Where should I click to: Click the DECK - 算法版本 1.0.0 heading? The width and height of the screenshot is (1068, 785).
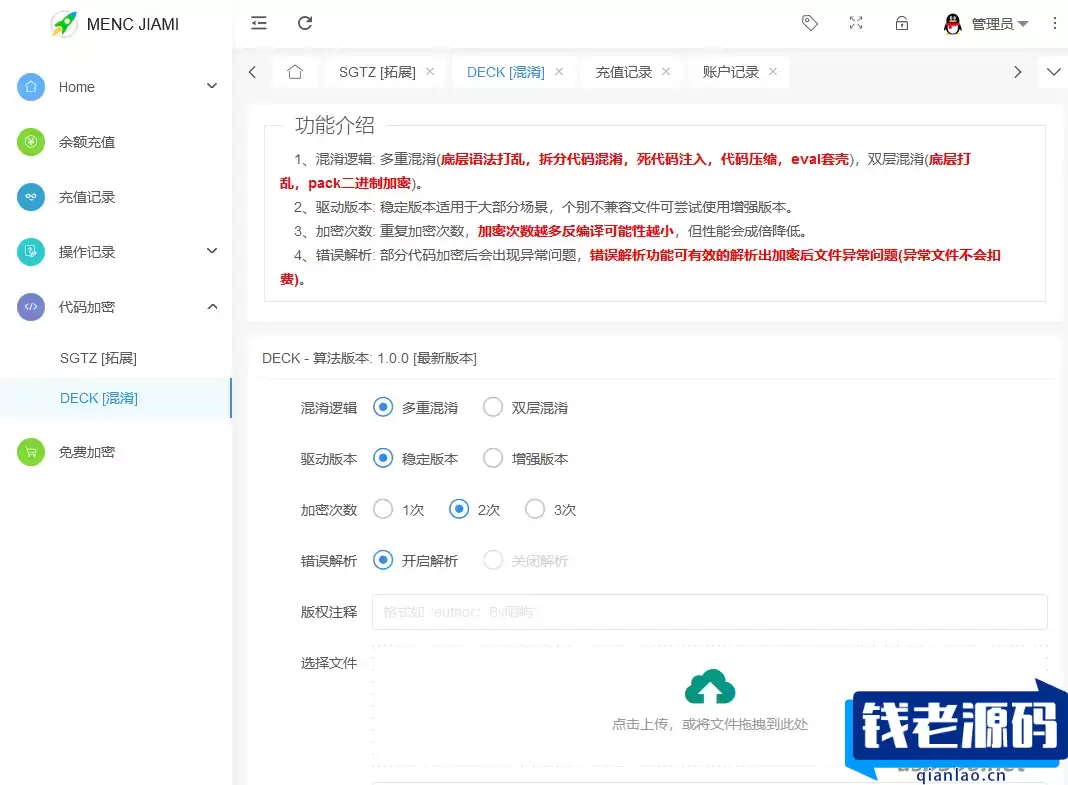tap(369, 358)
